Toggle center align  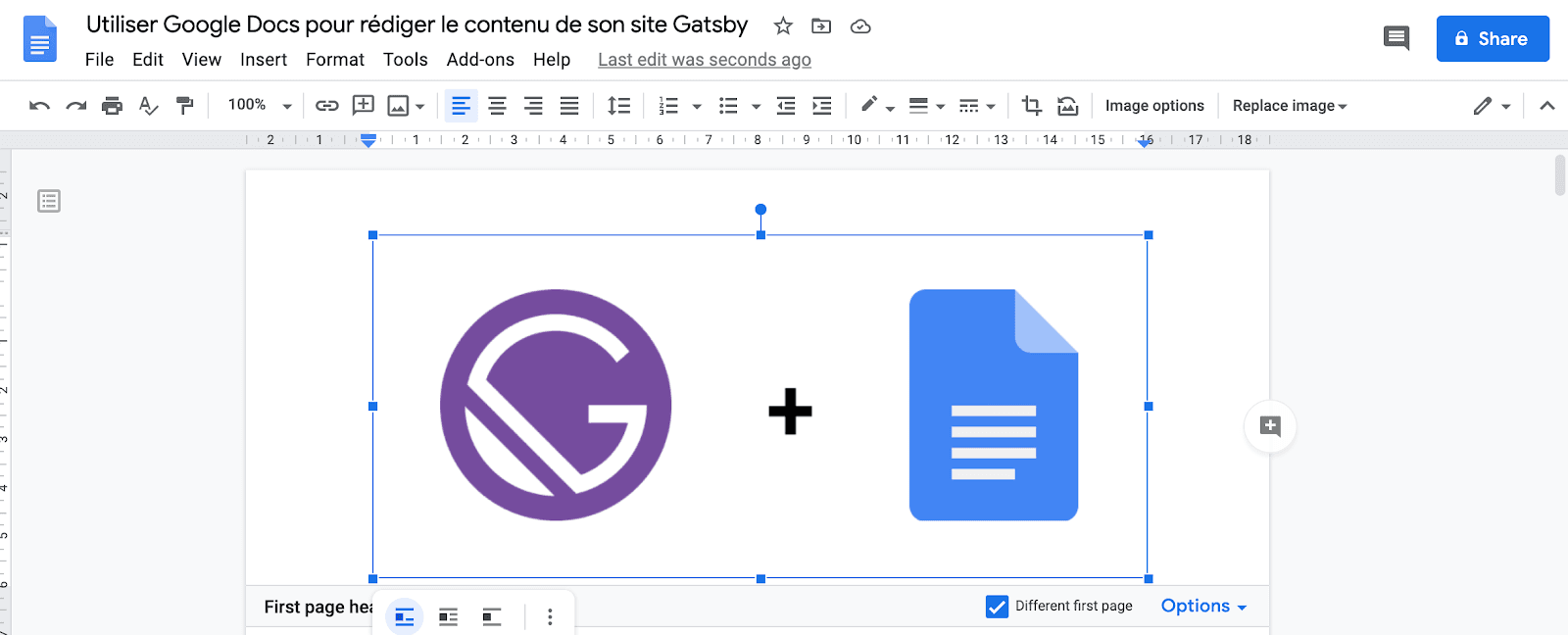point(497,106)
